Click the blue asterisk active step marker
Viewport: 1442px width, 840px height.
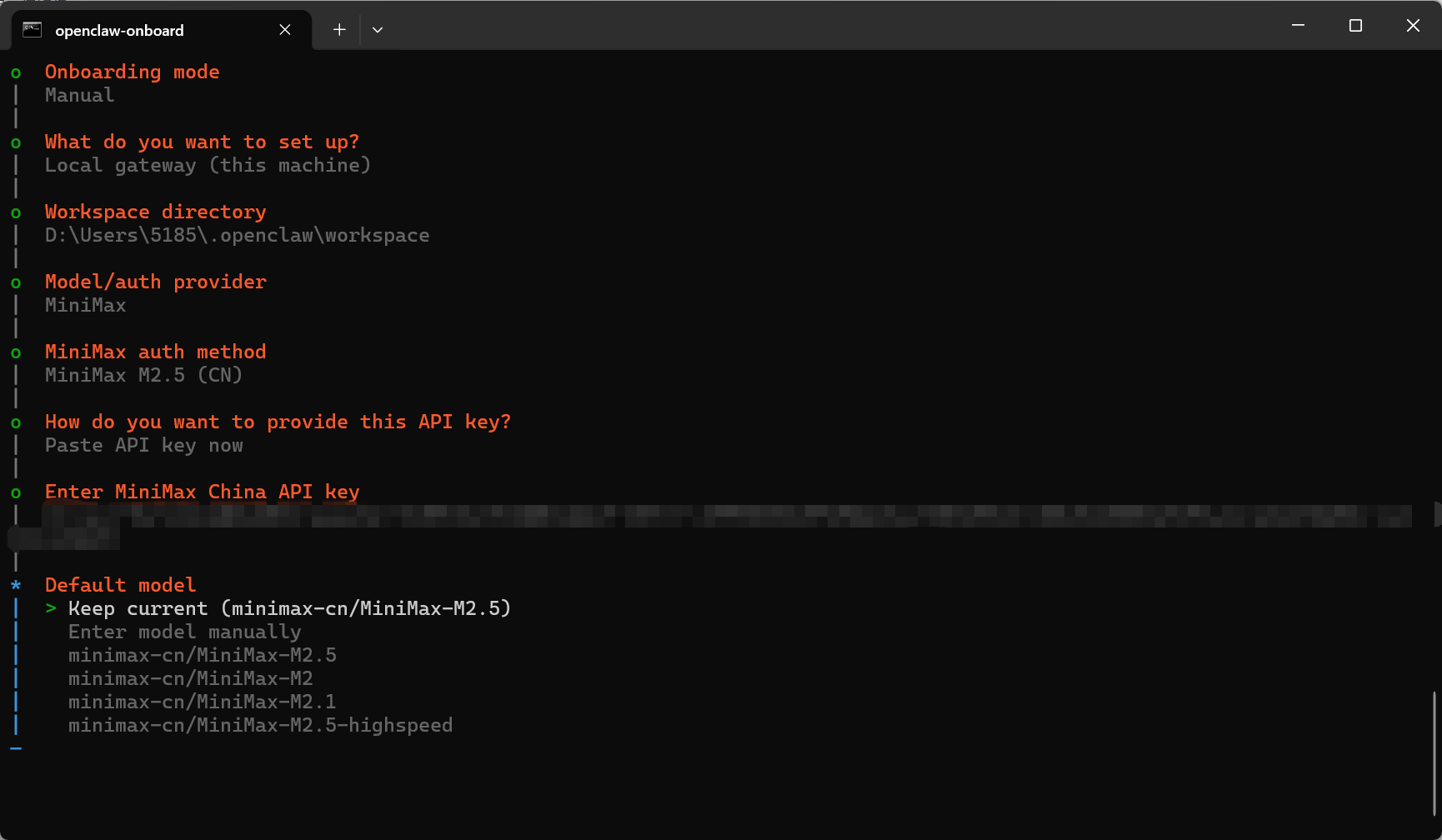(x=16, y=585)
